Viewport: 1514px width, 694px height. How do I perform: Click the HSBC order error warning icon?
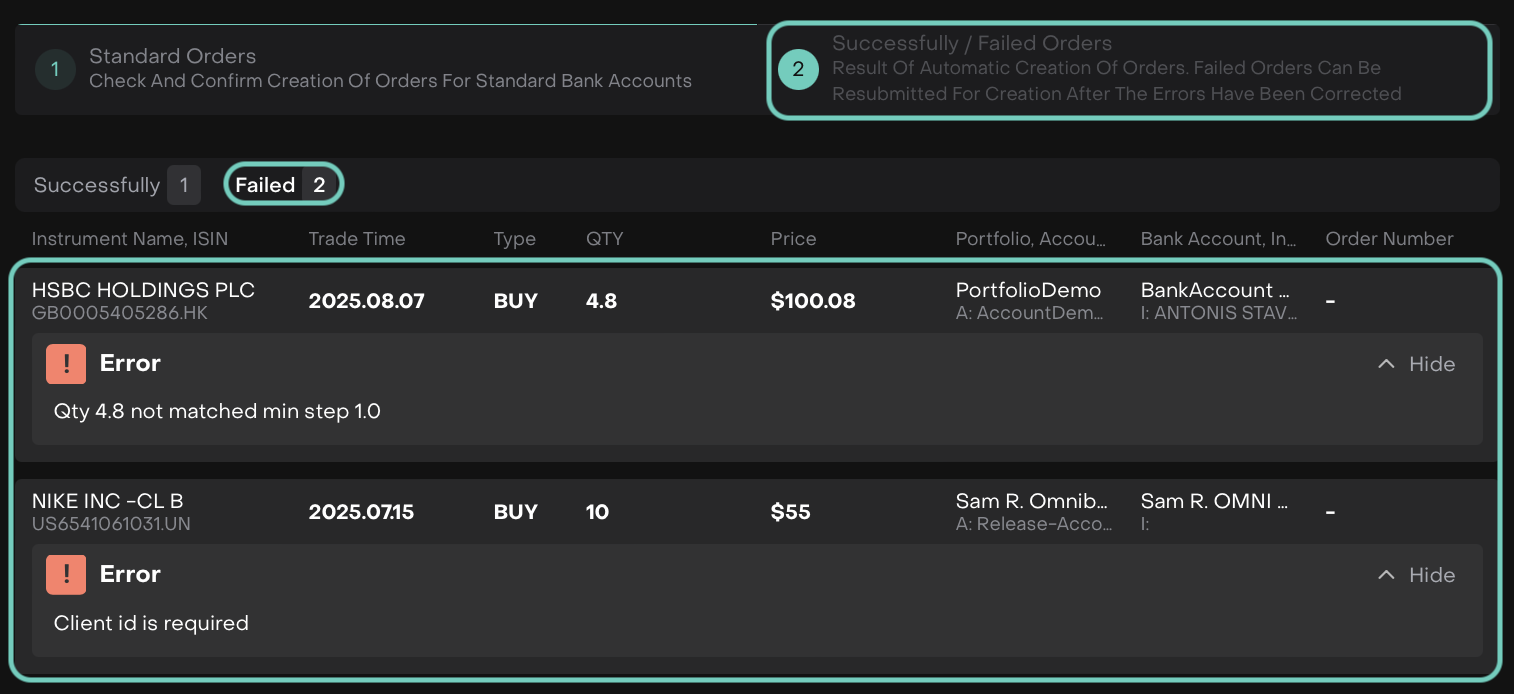coord(66,364)
